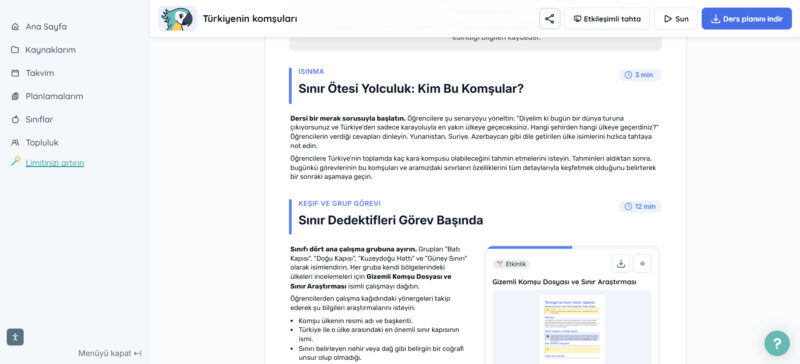The image size is (800, 364).
Task: Click the parrot logo in the header
Action: click(177, 19)
